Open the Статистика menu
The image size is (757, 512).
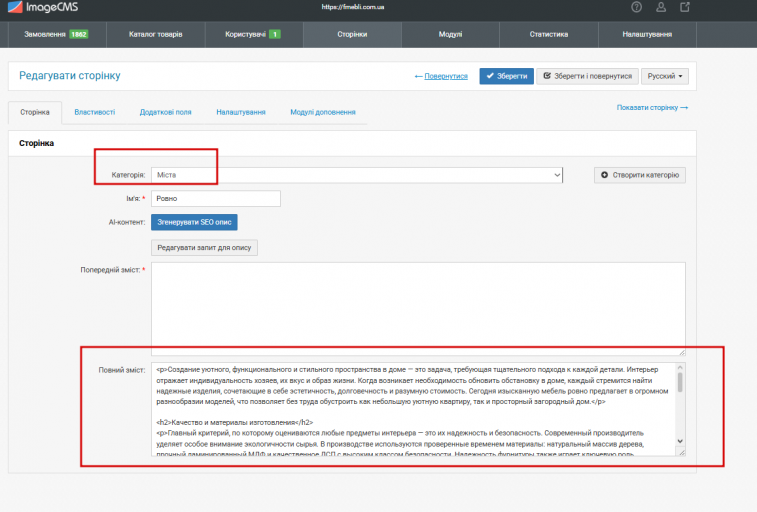pyautogui.click(x=549, y=34)
